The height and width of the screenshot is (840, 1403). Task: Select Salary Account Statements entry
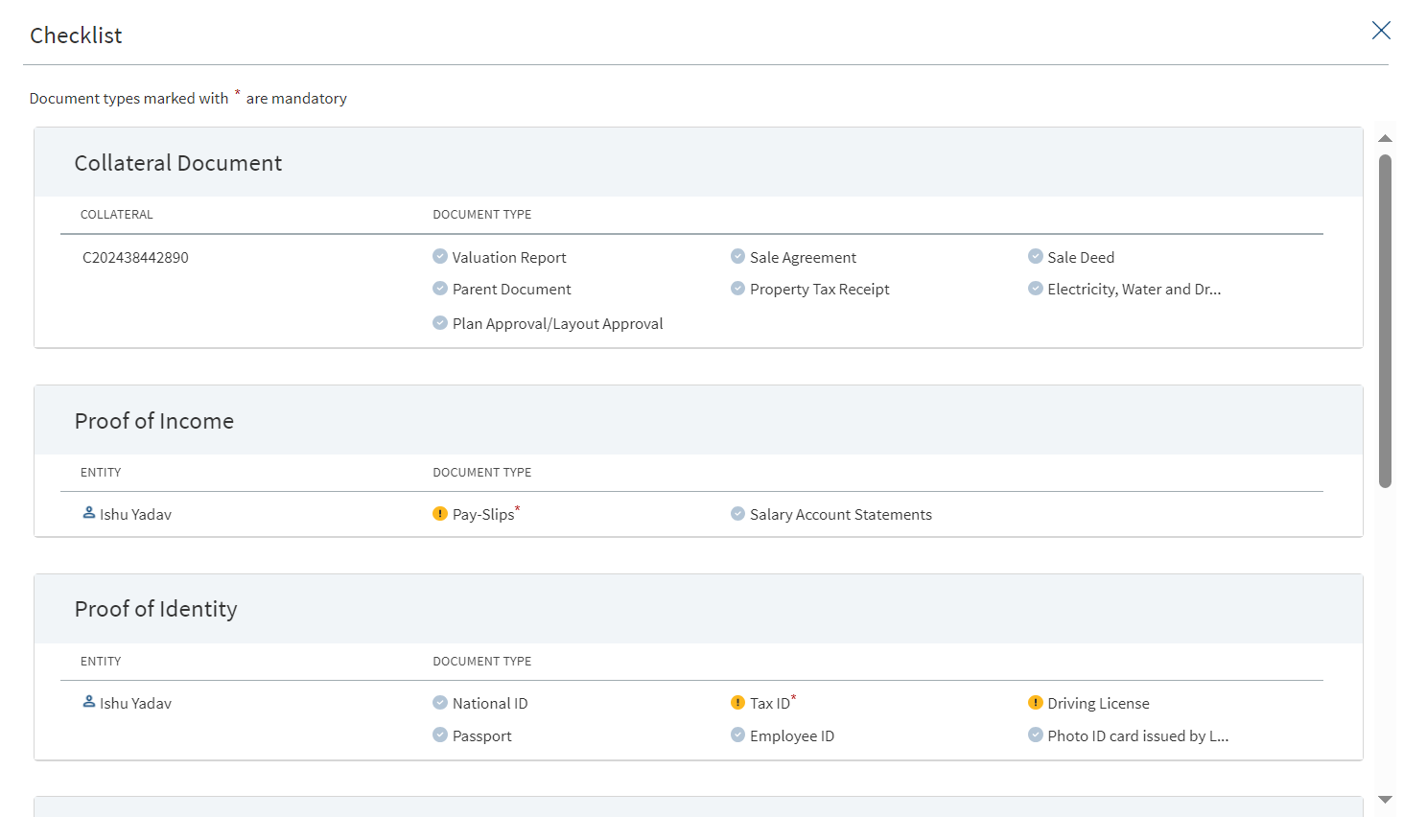pos(840,515)
